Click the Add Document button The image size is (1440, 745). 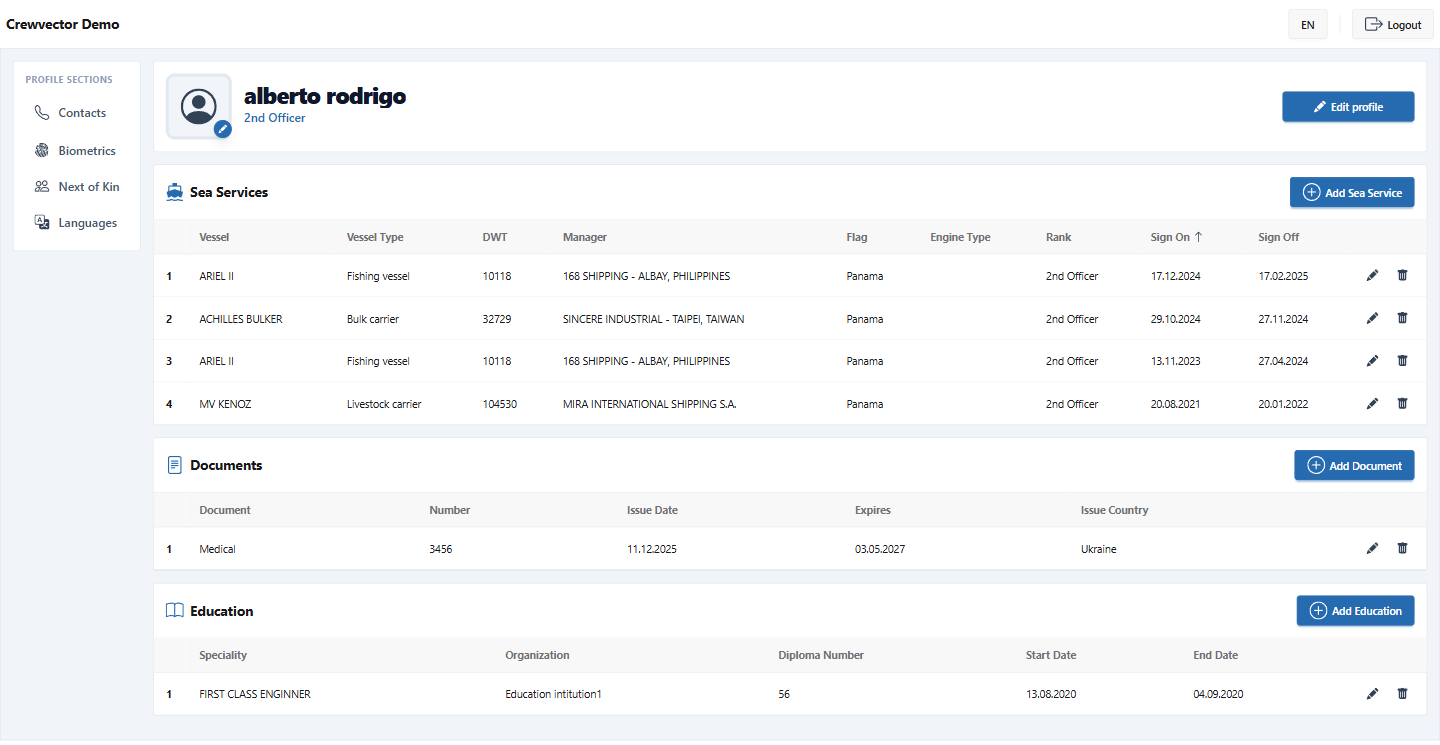click(1354, 465)
